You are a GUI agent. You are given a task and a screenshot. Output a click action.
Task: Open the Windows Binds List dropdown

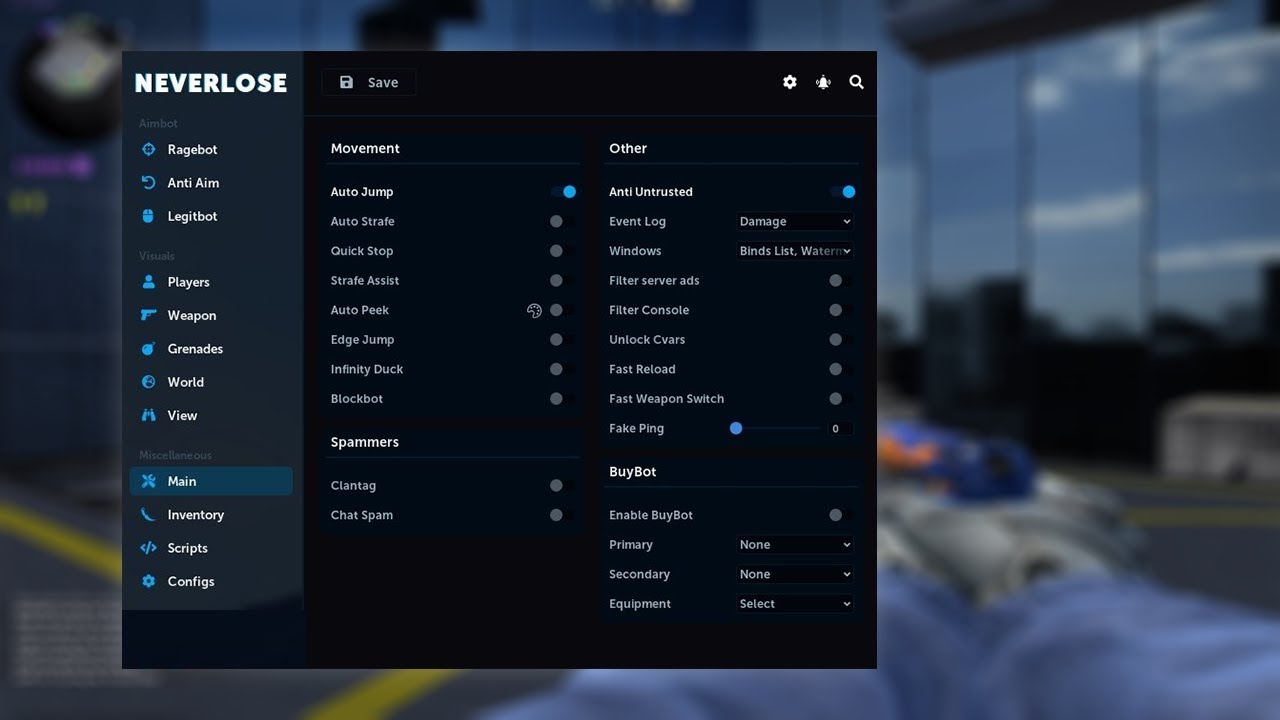(795, 251)
